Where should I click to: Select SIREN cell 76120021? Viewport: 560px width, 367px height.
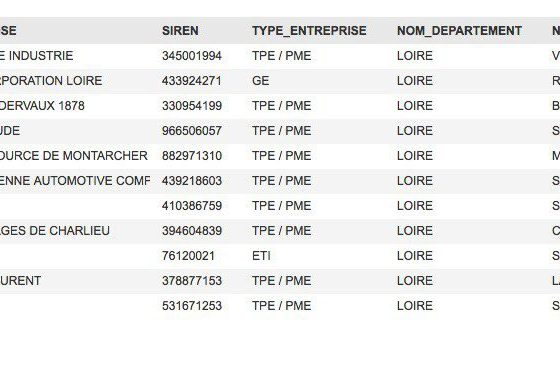click(x=188, y=256)
